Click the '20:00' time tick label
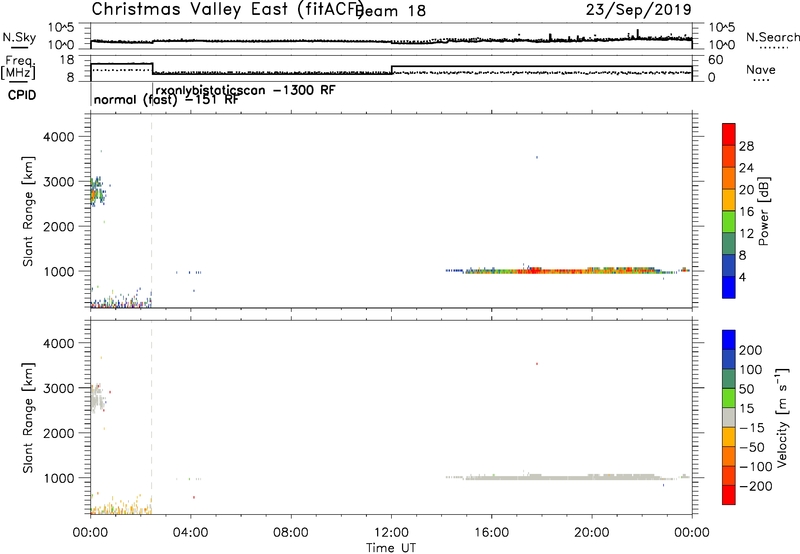This screenshot has width=800, height=554. (591, 533)
